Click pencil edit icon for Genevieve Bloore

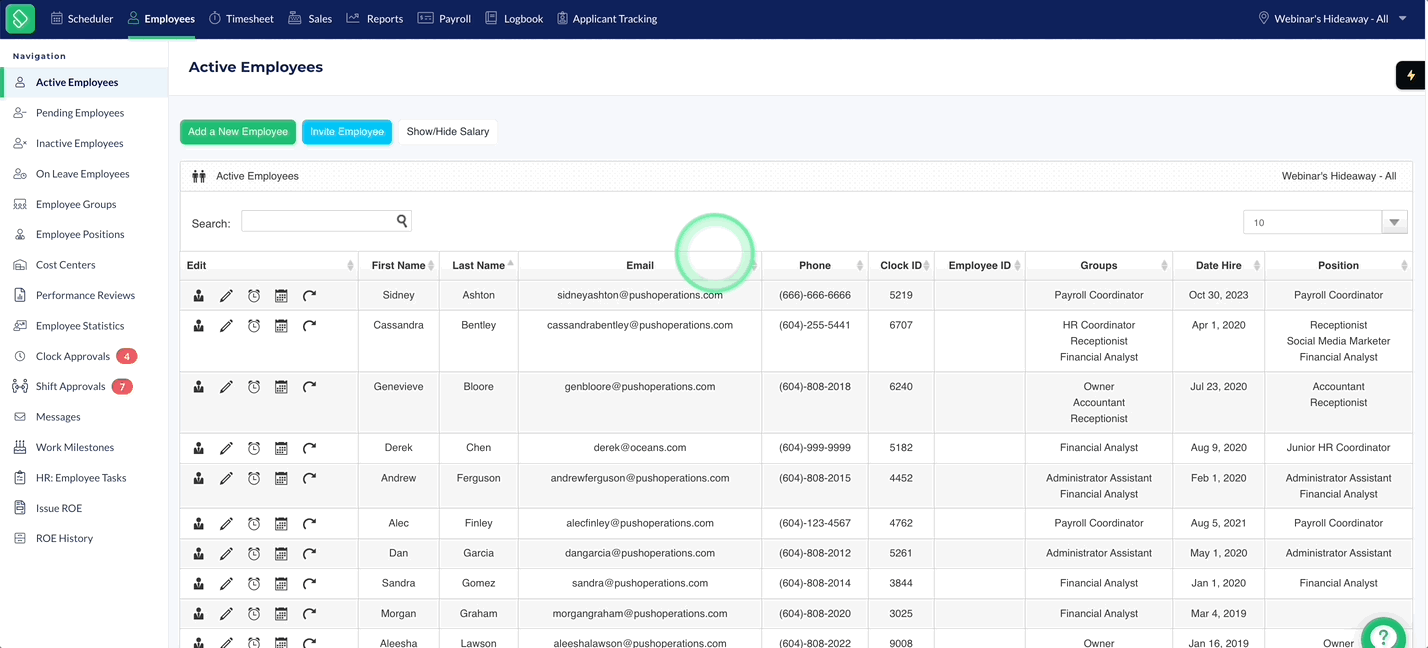point(226,387)
